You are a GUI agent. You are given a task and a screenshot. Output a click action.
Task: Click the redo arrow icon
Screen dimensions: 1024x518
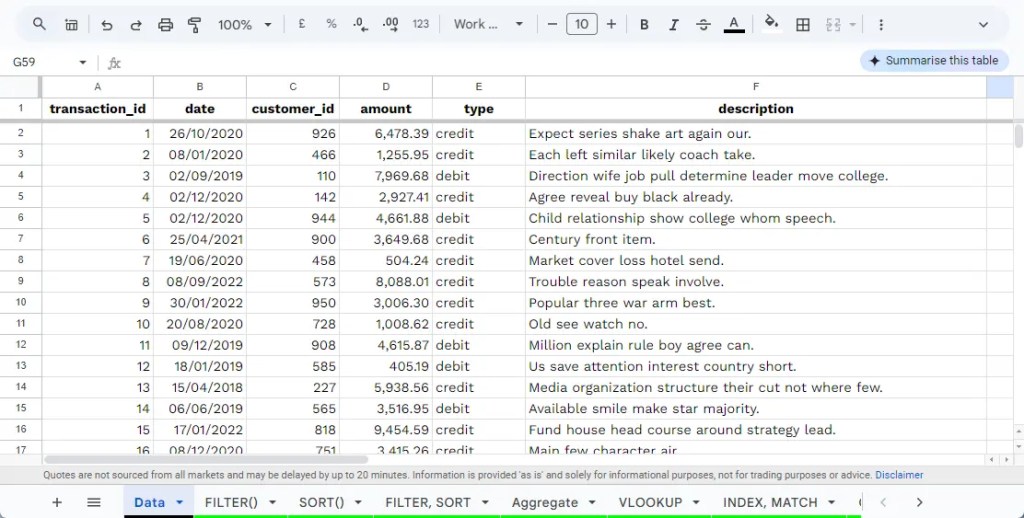(x=136, y=24)
